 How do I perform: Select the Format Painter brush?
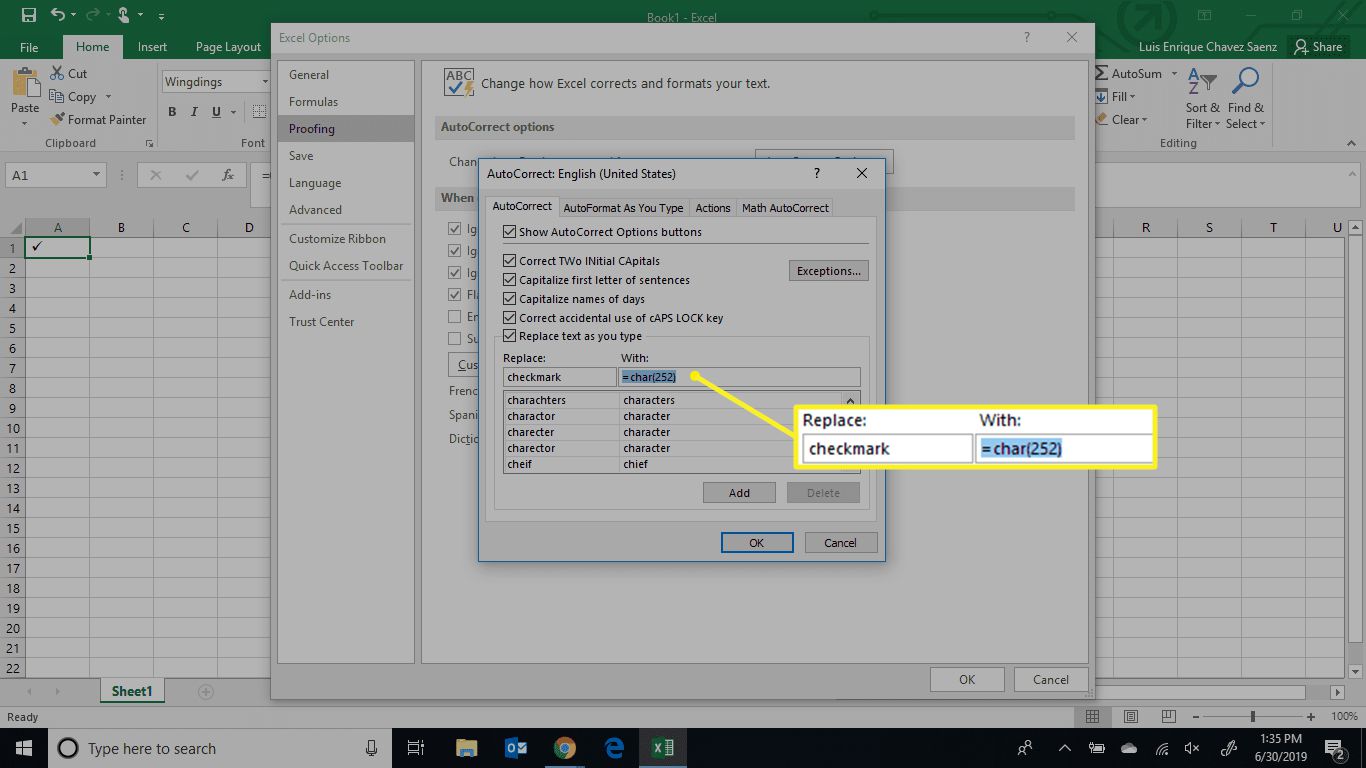tap(57, 119)
